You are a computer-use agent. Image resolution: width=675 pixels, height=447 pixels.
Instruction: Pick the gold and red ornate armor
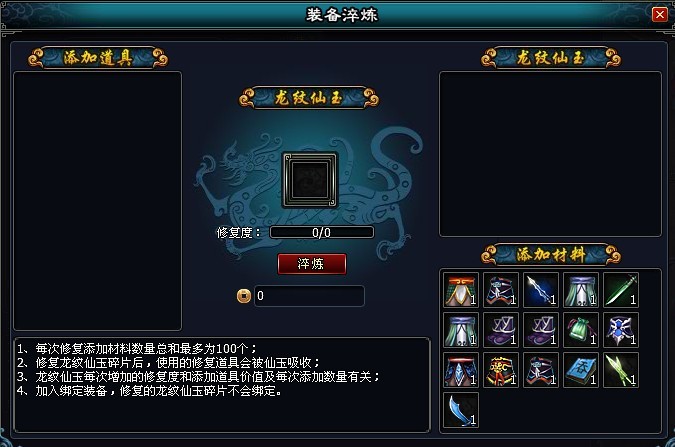coord(501,370)
